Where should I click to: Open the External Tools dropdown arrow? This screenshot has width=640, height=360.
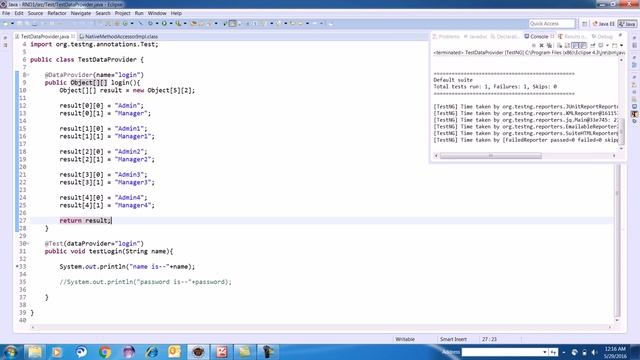click(x=185, y=24)
